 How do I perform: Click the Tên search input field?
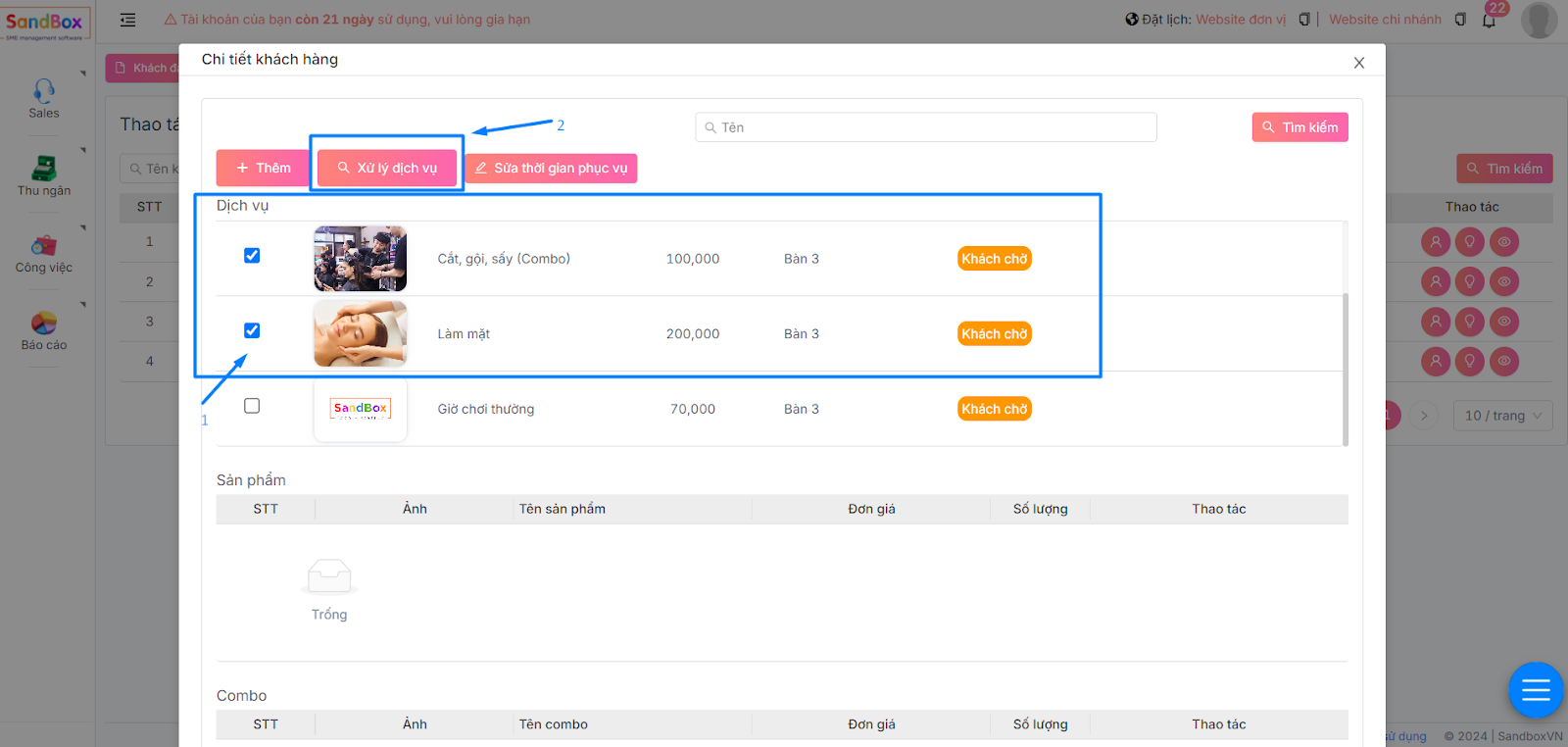[926, 127]
